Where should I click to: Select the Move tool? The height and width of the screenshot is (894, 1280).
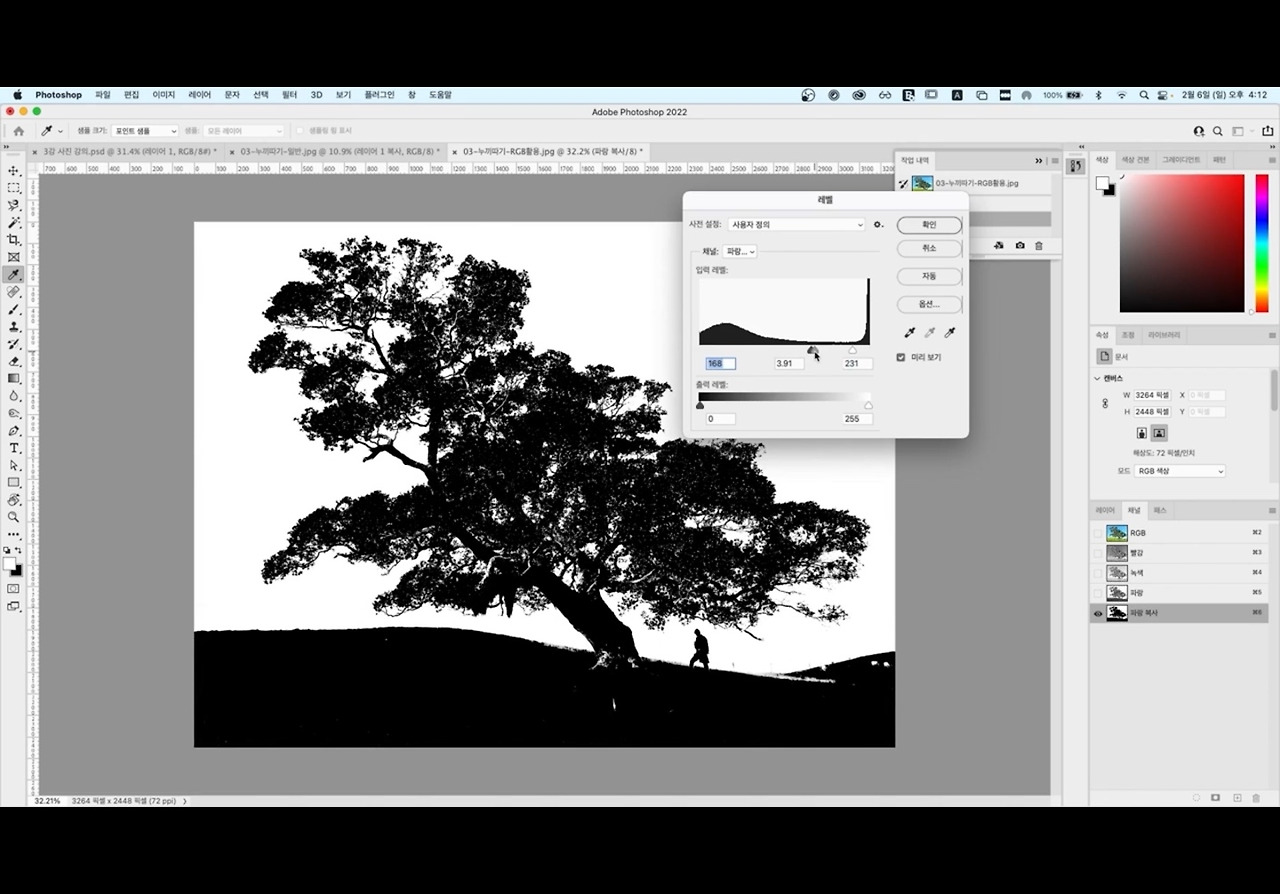(x=14, y=171)
